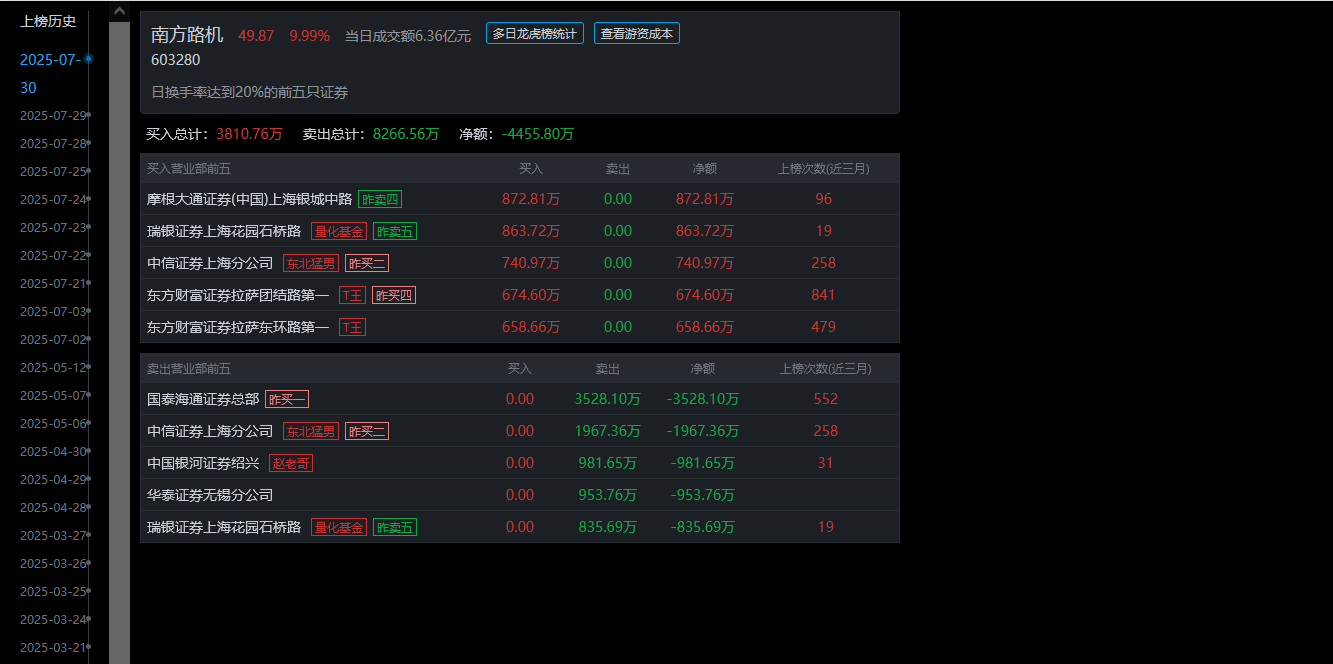Click the 净额 value -4455.80万
The height and width of the screenshot is (664, 1333).
pos(538,134)
